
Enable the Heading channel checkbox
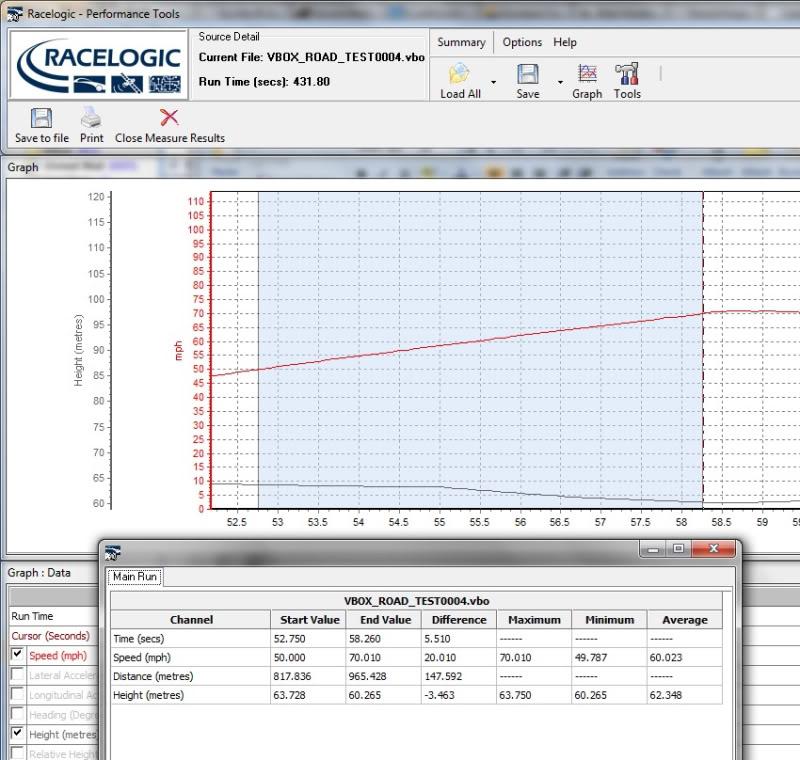point(17,715)
